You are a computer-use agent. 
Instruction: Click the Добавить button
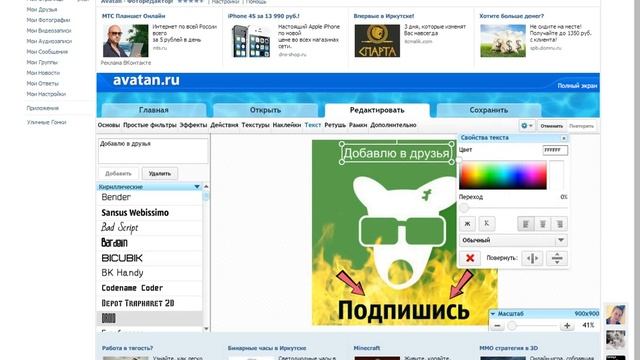pyautogui.click(x=118, y=174)
